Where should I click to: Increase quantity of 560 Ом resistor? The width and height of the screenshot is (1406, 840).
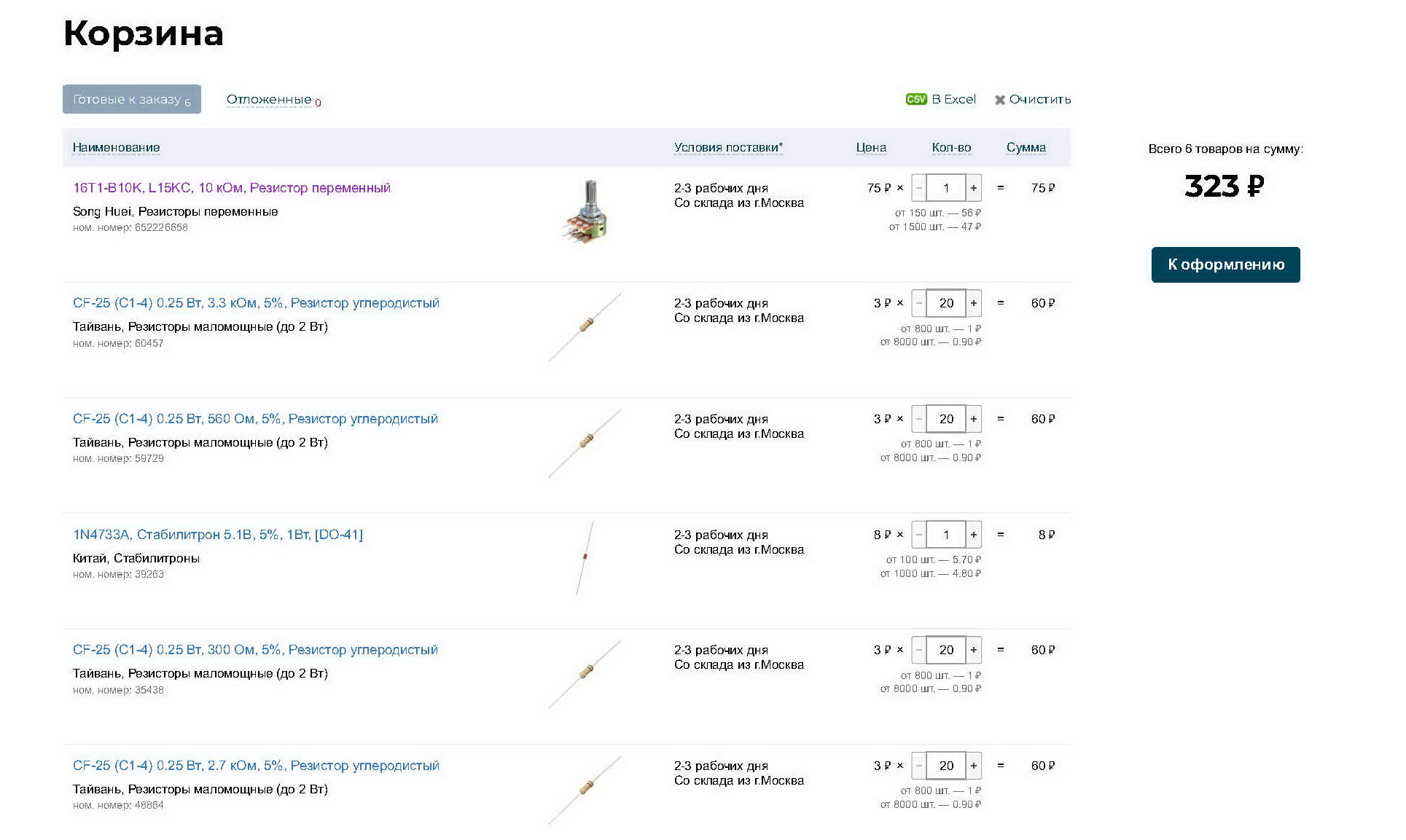coord(973,419)
